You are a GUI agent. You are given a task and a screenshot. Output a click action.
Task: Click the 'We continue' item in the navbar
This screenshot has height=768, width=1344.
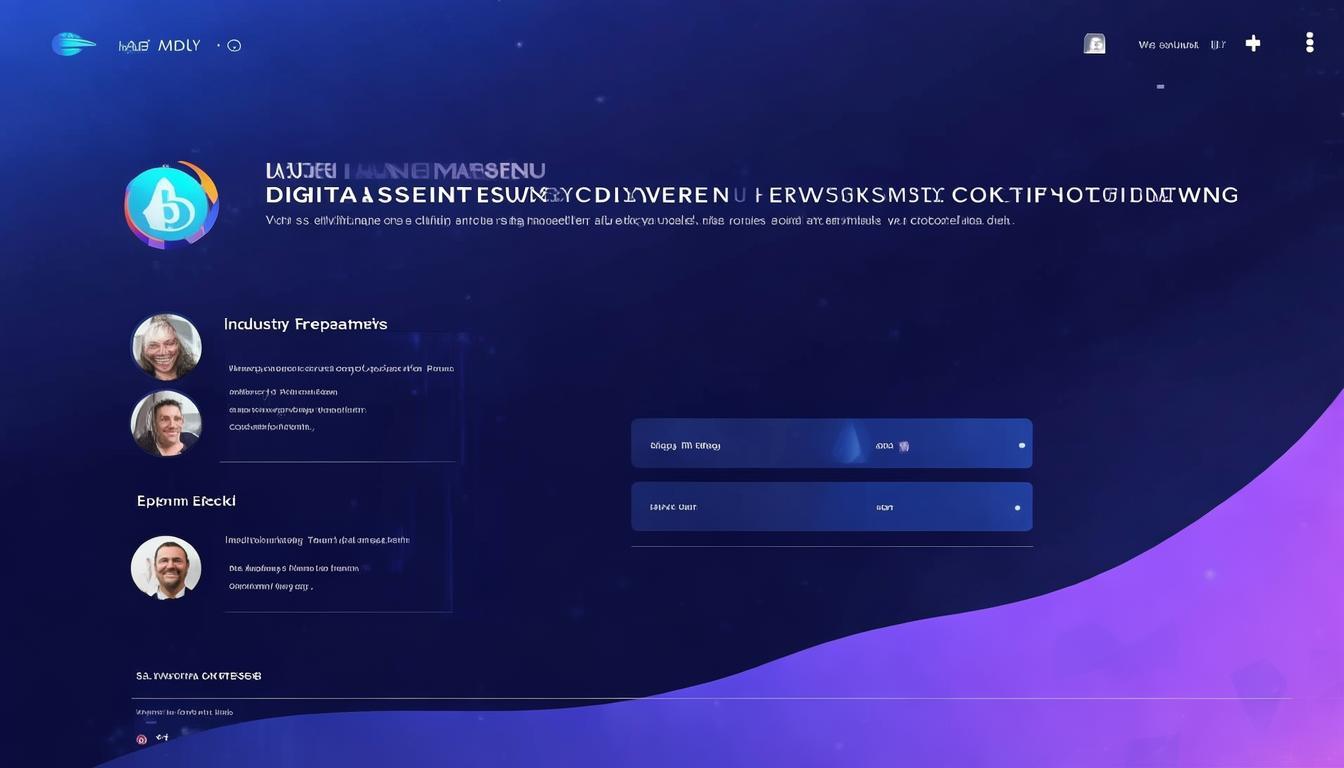1168,44
